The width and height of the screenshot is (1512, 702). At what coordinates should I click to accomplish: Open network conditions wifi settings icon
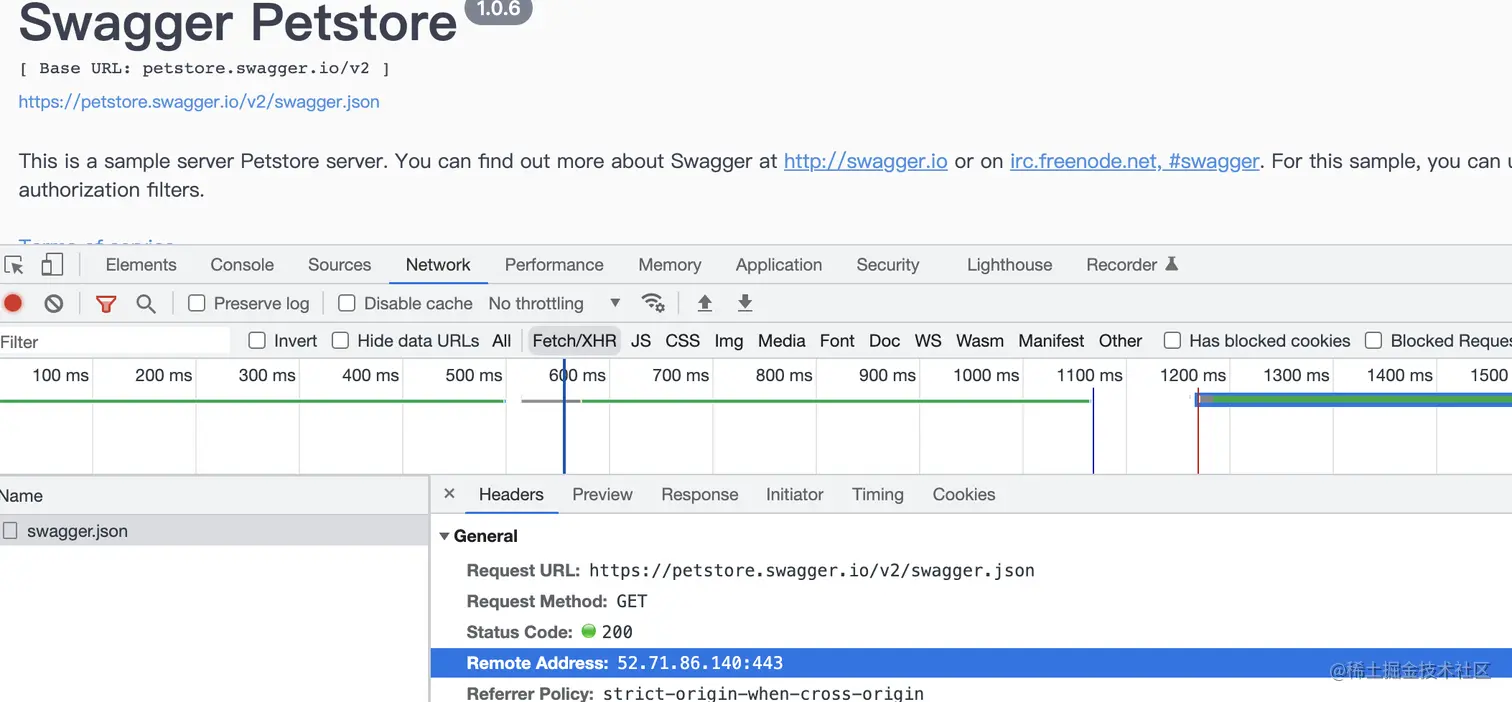[653, 303]
